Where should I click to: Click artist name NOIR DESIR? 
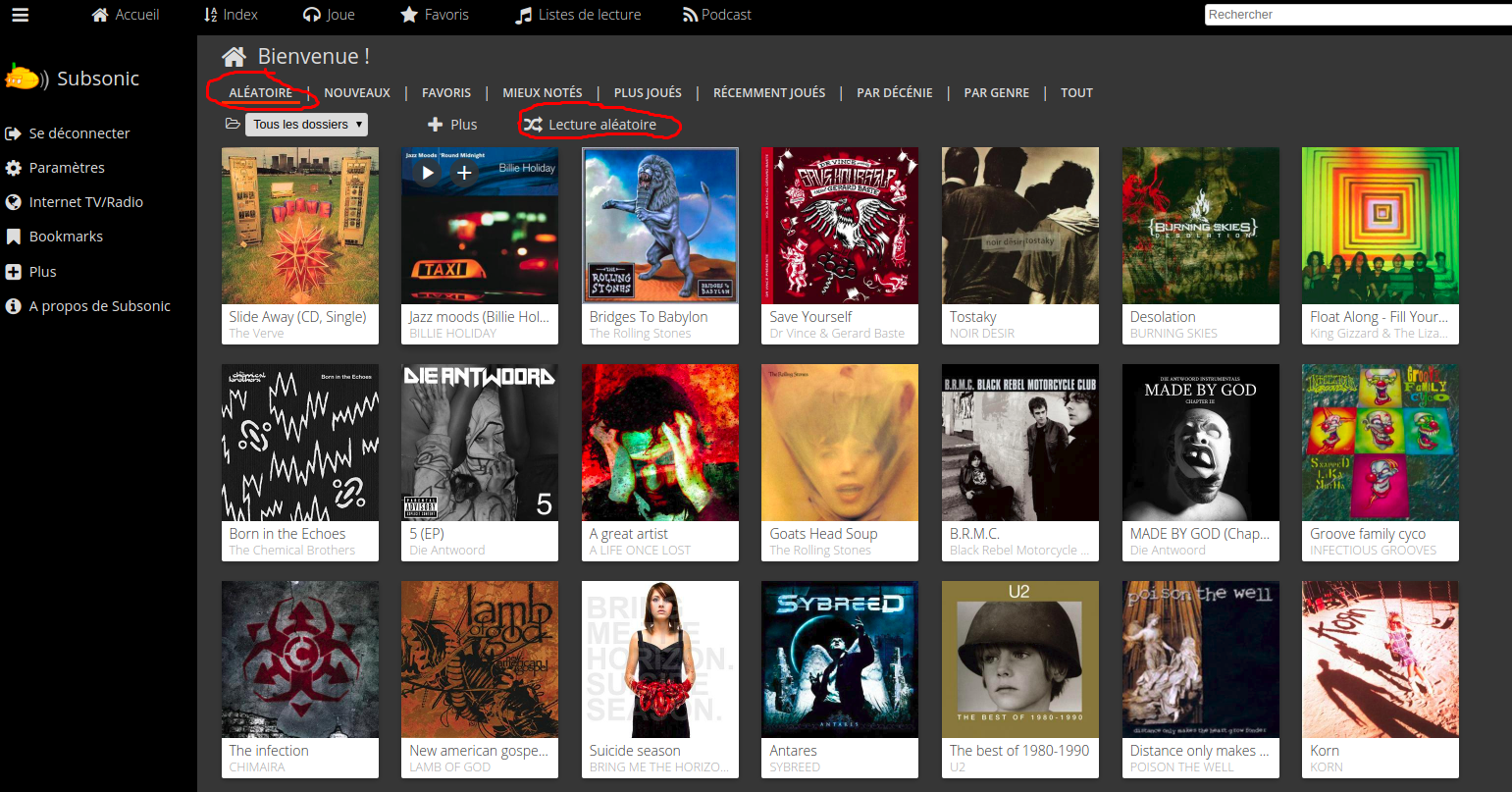point(982,334)
